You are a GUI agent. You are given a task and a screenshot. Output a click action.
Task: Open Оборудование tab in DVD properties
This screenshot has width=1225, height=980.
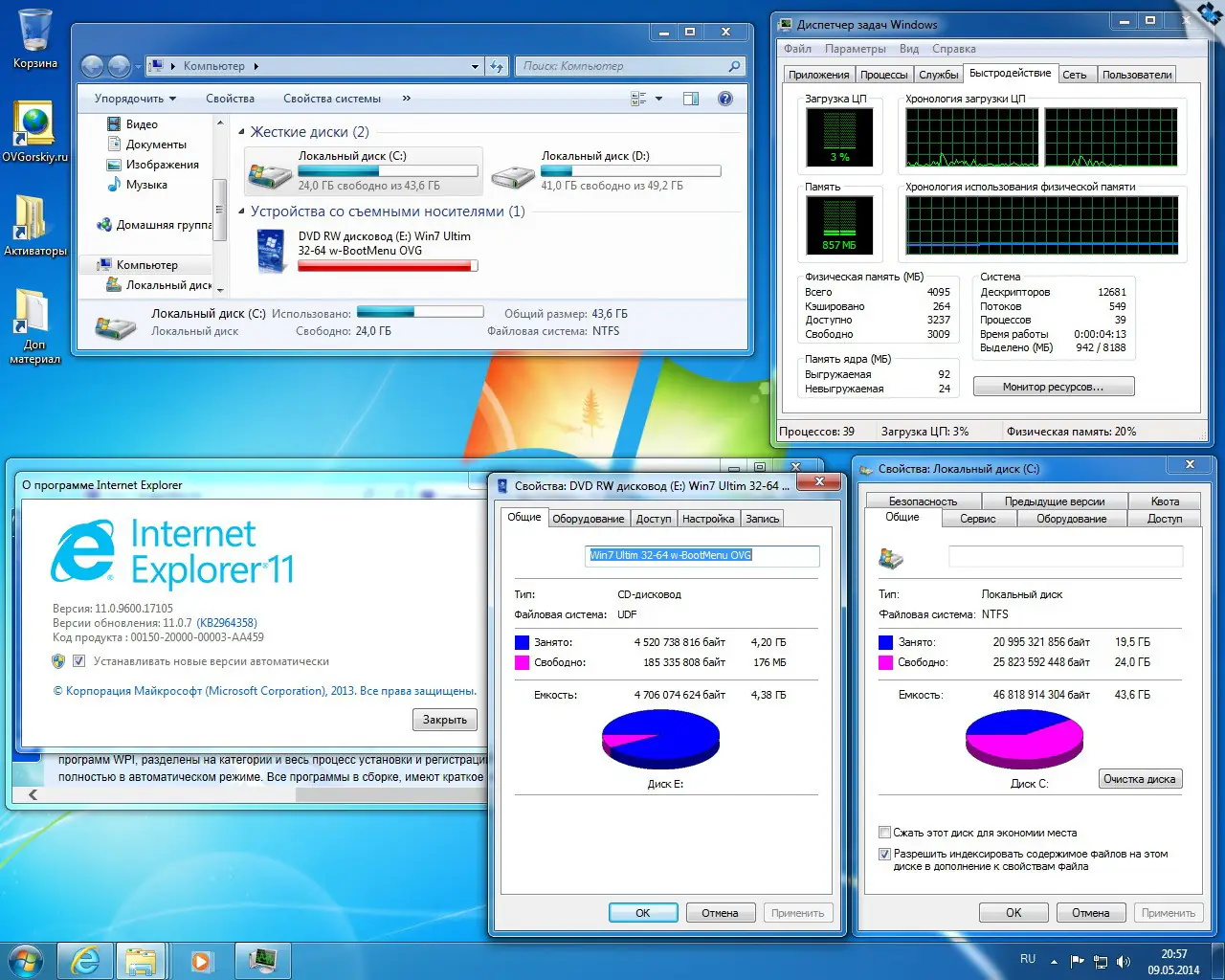[589, 519]
